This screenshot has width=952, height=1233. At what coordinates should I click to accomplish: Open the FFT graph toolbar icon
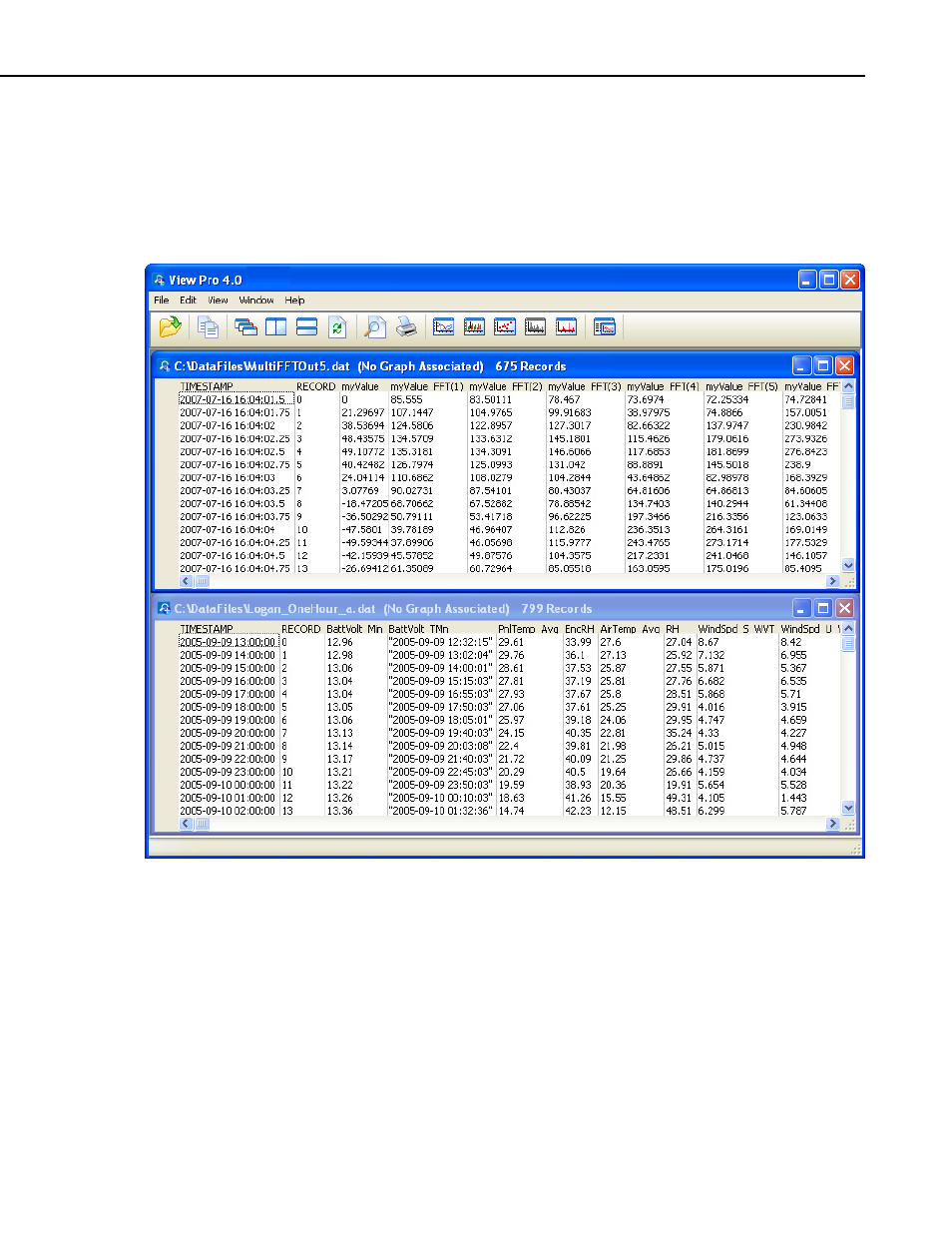pyautogui.click(x=566, y=326)
